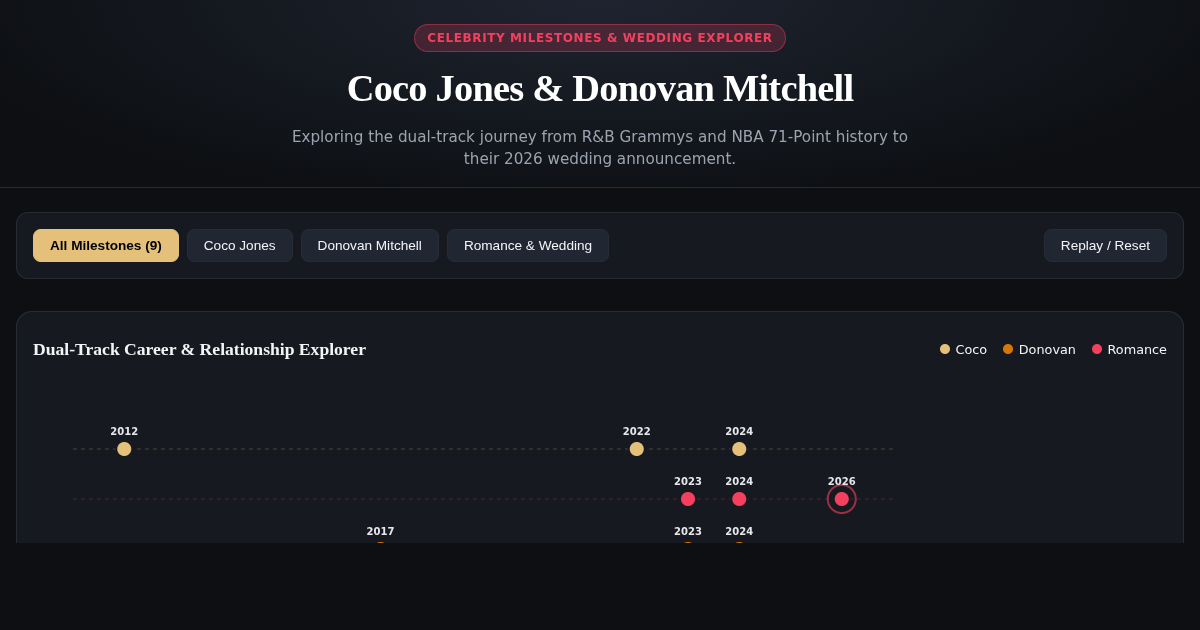The height and width of the screenshot is (630, 1200).
Task: Click the Coco legend label
Action: click(x=971, y=349)
